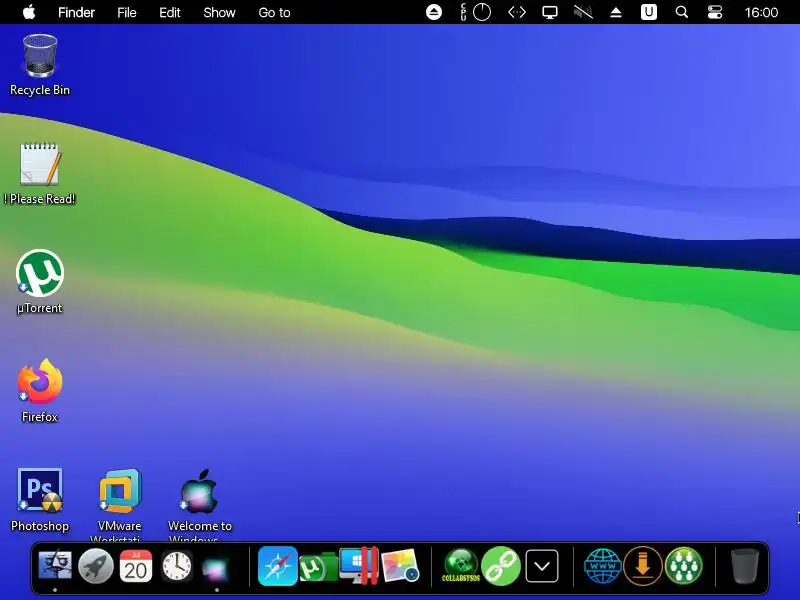This screenshot has width=800, height=600.
Task: Open the File menu
Action: (127, 12)
